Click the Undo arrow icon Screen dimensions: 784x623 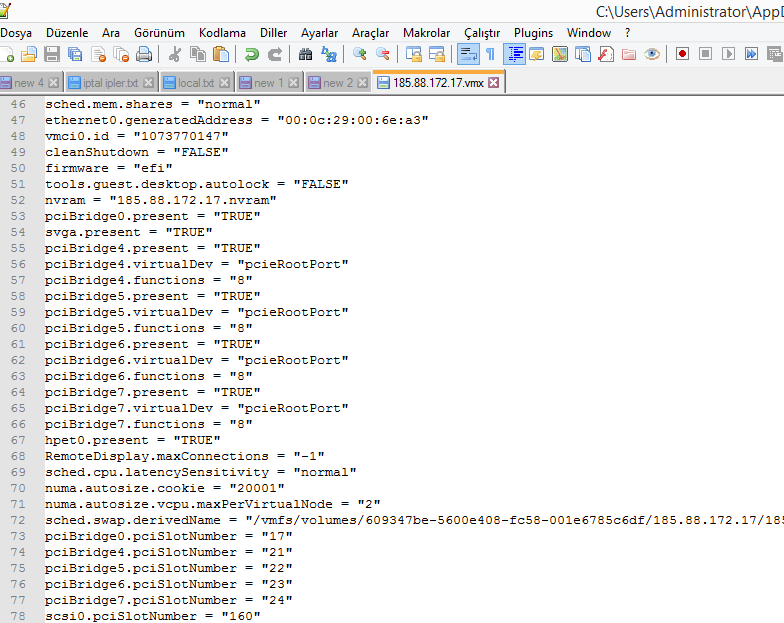(x=252, y=54)
